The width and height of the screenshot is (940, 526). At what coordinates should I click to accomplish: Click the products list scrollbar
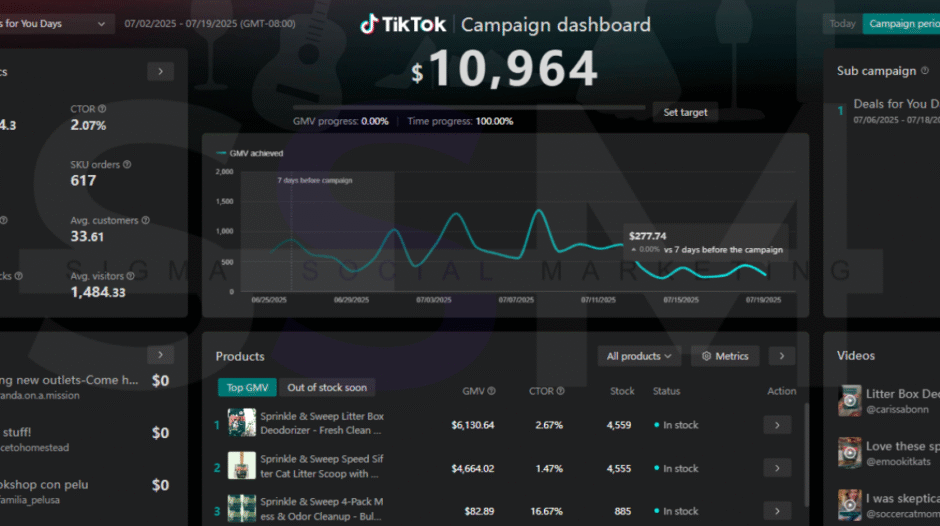(806, 456)
